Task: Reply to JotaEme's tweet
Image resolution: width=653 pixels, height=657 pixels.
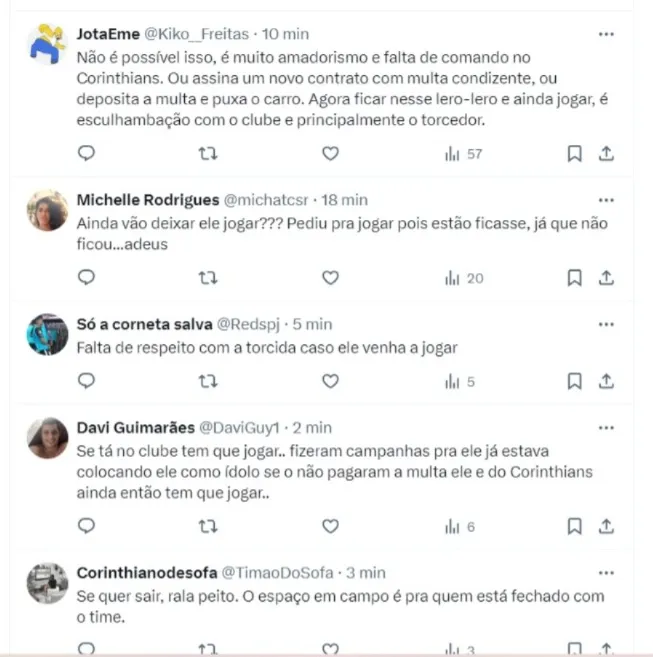Action: pyautogui.click(x=87, y=153)
